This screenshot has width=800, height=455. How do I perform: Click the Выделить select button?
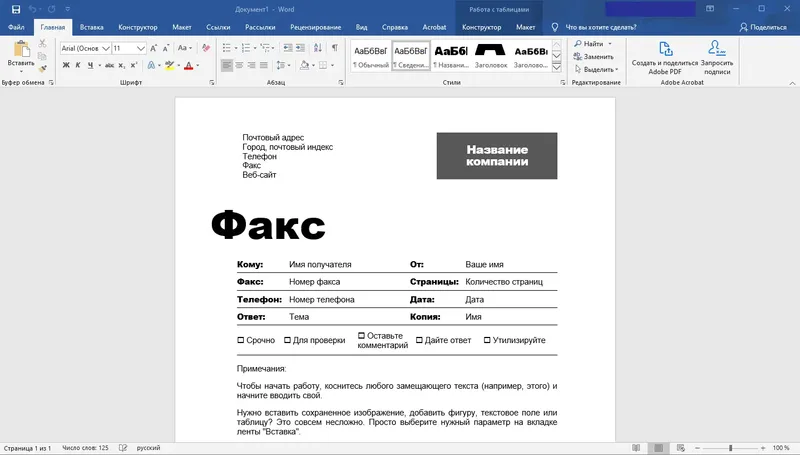pyautogui.click(x=595, y=69)
